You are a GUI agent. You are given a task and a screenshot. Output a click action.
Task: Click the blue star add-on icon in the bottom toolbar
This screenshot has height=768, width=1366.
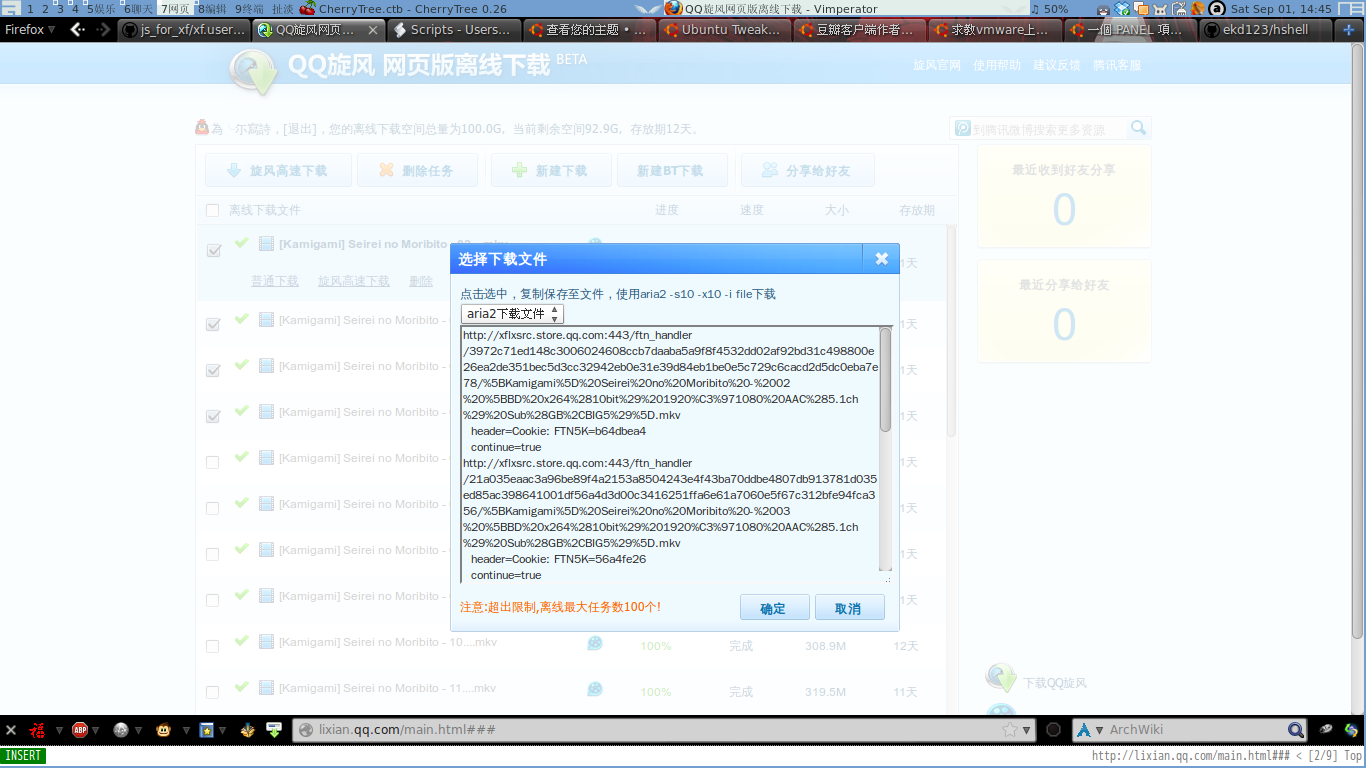tap(207, 730)
